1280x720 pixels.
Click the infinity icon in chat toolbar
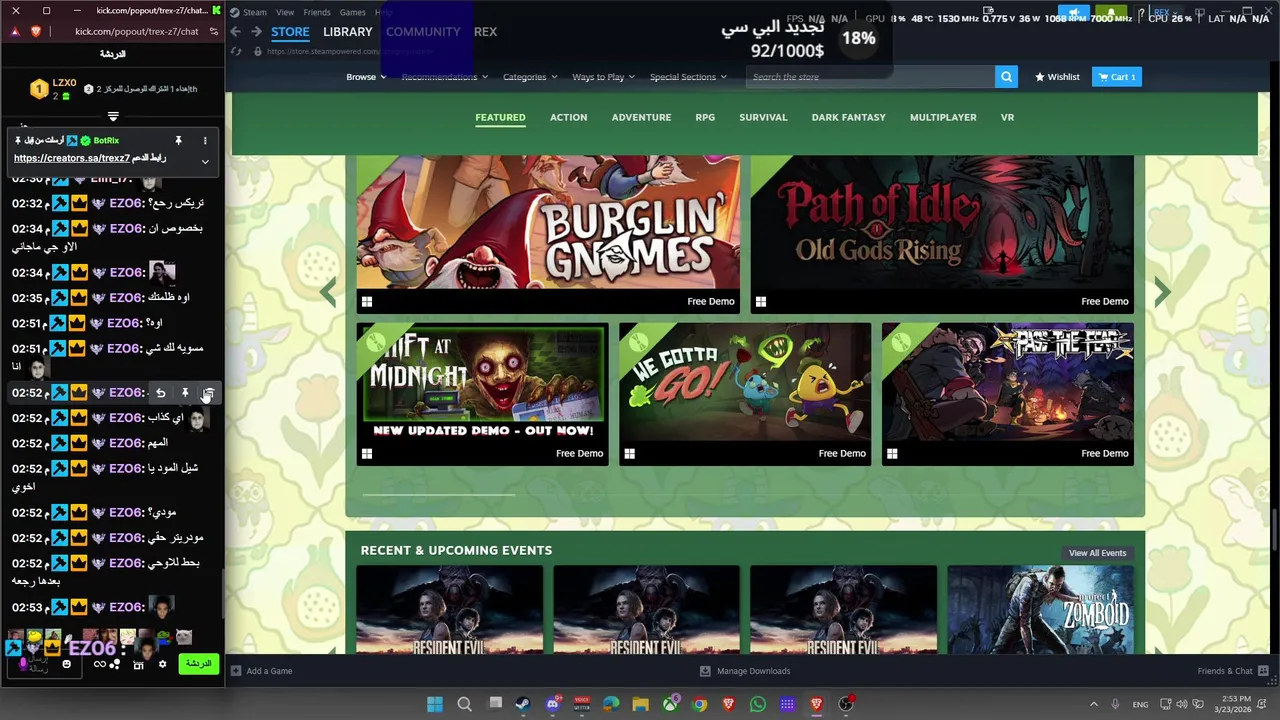coord(99,665)
